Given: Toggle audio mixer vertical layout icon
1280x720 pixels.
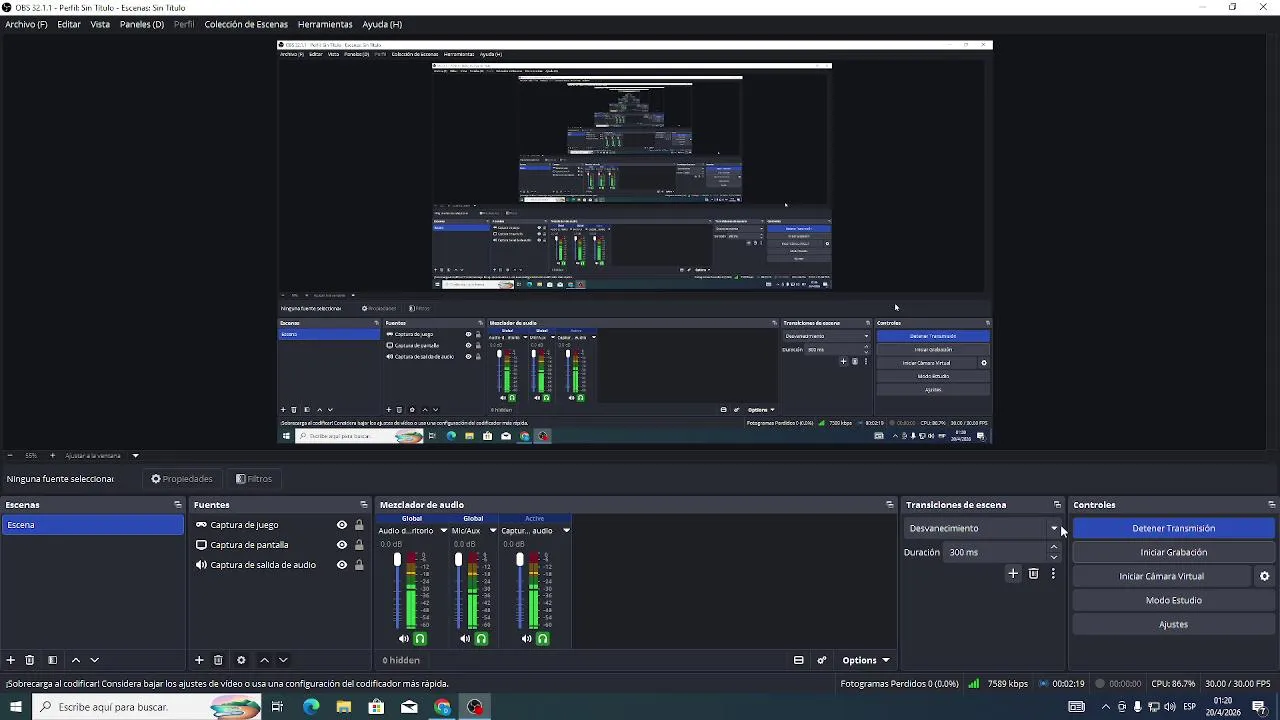Looking at the screenshot, I should 798,660.
